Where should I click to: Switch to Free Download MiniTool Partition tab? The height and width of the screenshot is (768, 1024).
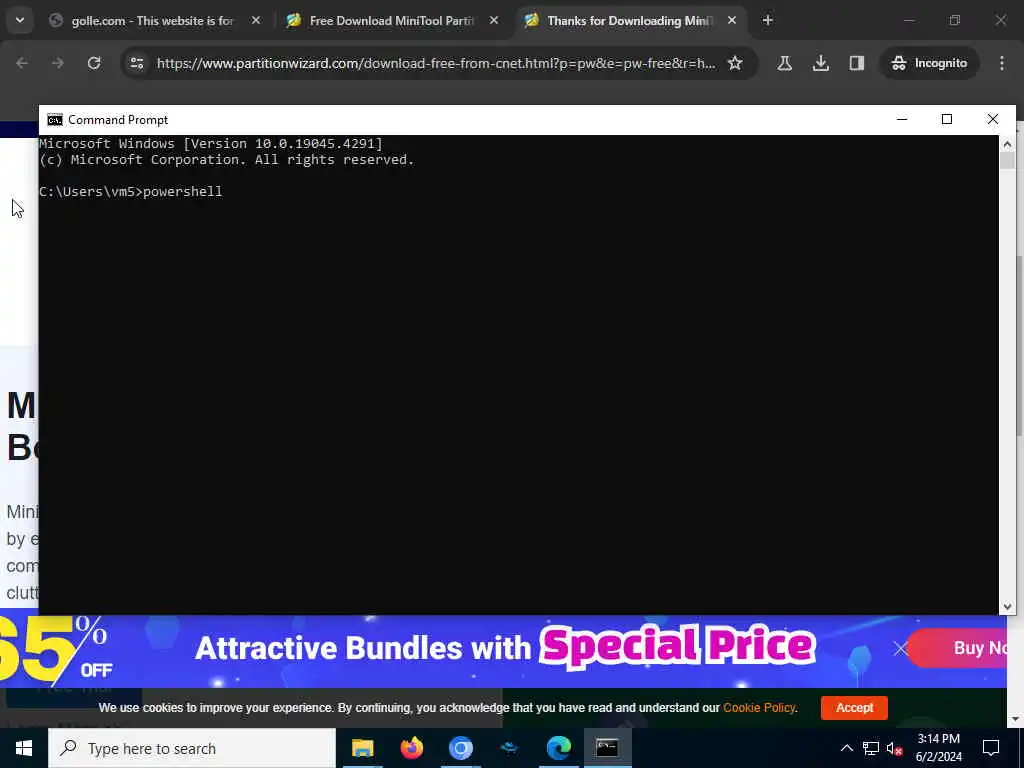coord(392,21)
